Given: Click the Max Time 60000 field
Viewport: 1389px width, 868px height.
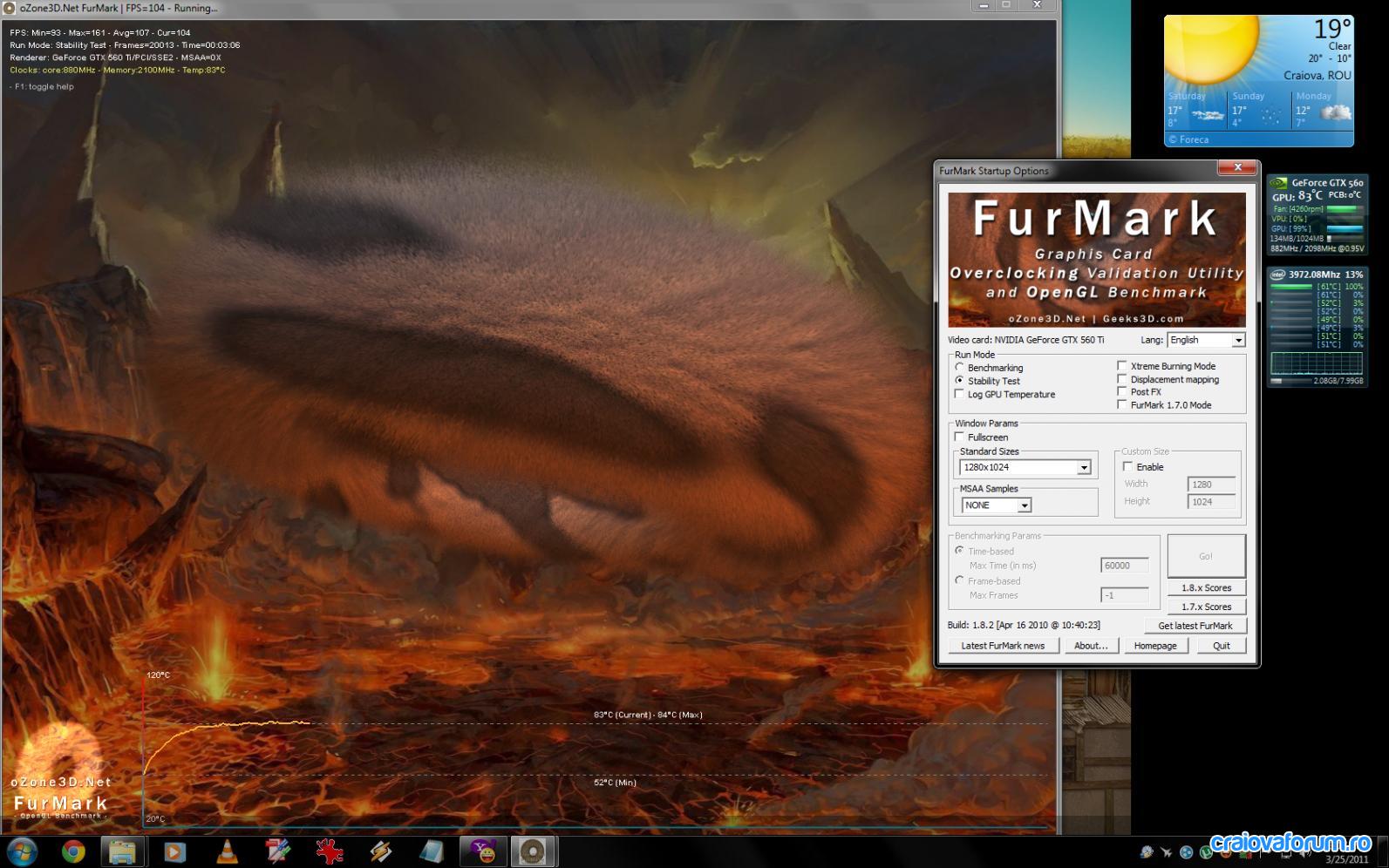Looking at the screenshot, I should point(1125,566).
